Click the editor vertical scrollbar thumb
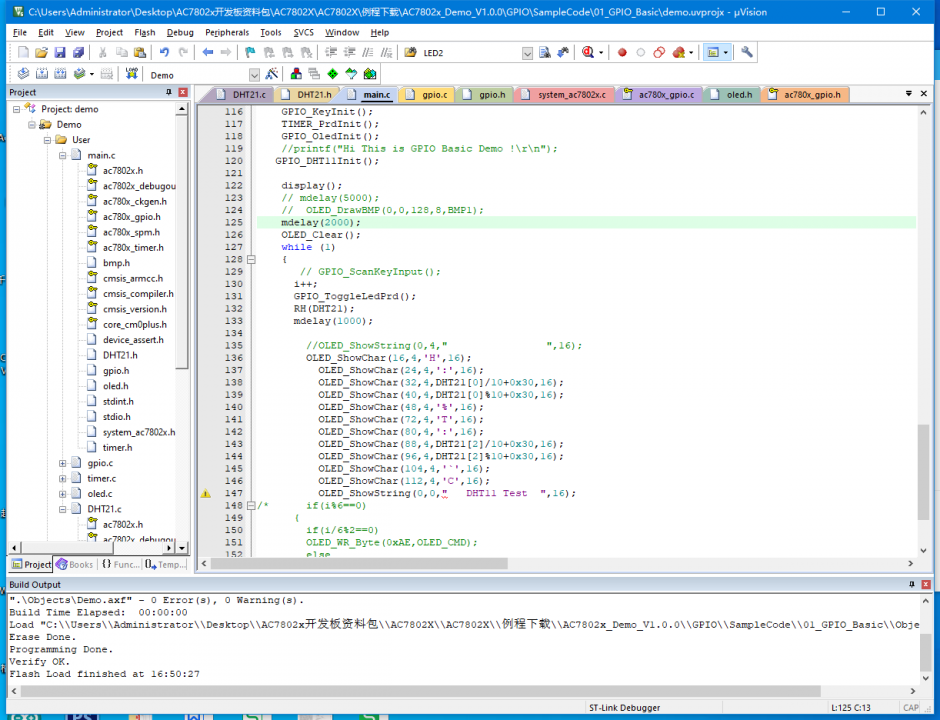The width and height of the screenshot is (940, 720). click(924, 472)
